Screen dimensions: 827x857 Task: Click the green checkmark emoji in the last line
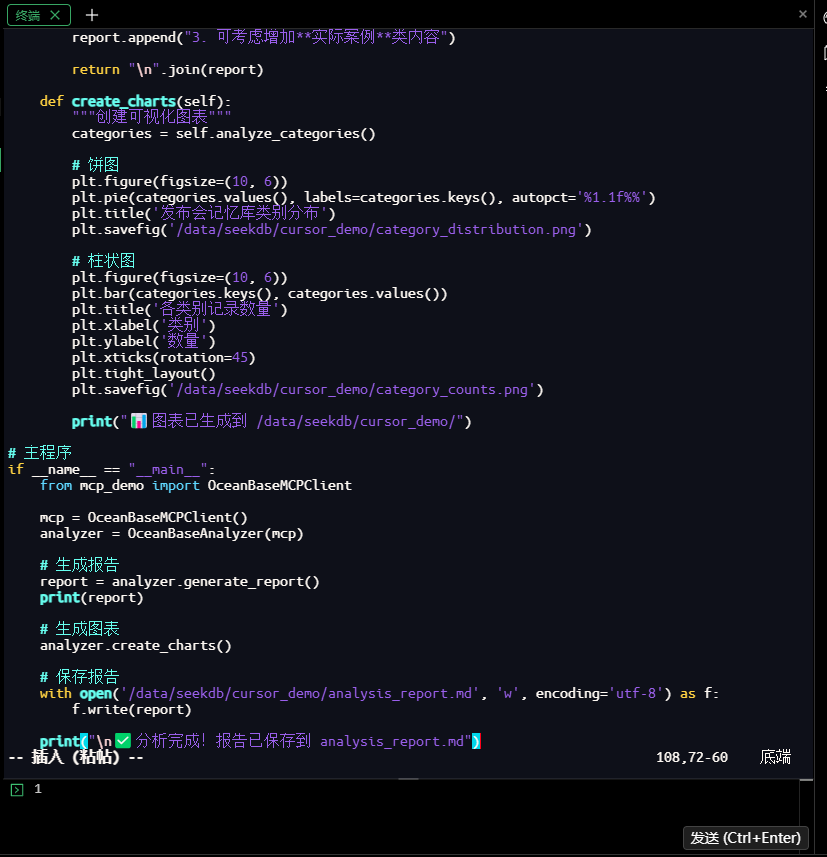coord(123,741)
